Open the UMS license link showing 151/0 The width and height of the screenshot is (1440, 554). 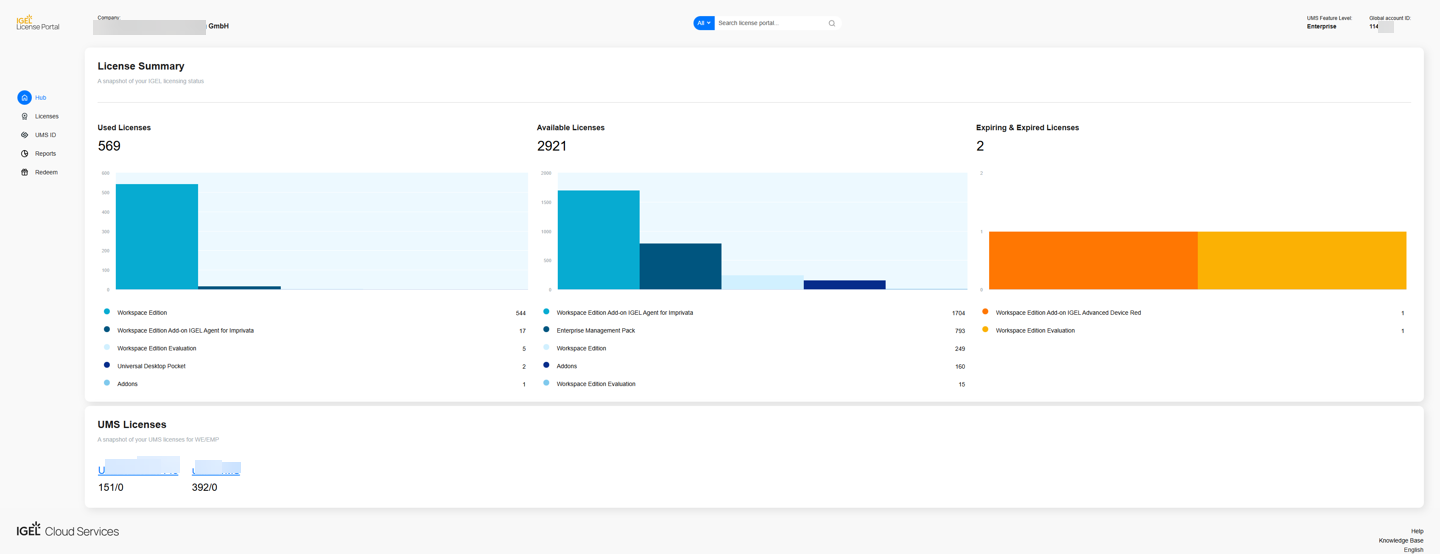(x=138, y=470)
